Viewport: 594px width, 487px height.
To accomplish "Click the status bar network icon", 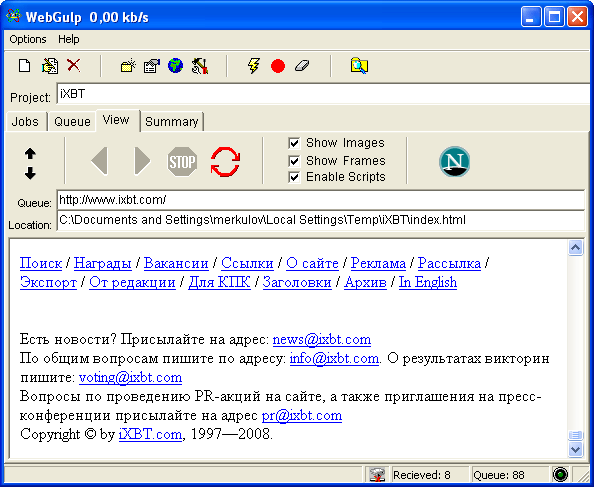I will 377,475.
